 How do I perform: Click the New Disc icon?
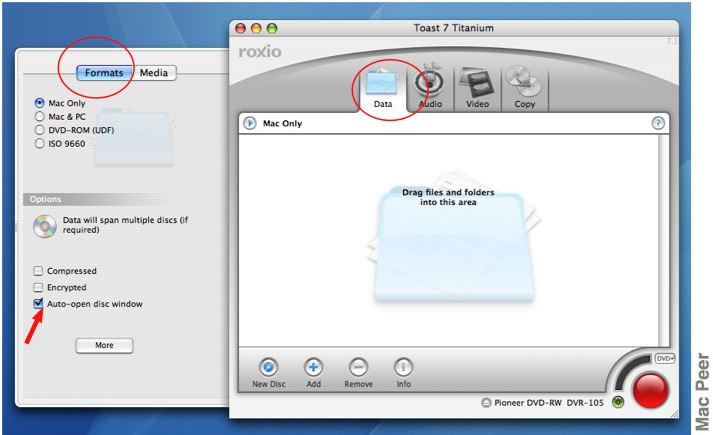click(268, 367)
